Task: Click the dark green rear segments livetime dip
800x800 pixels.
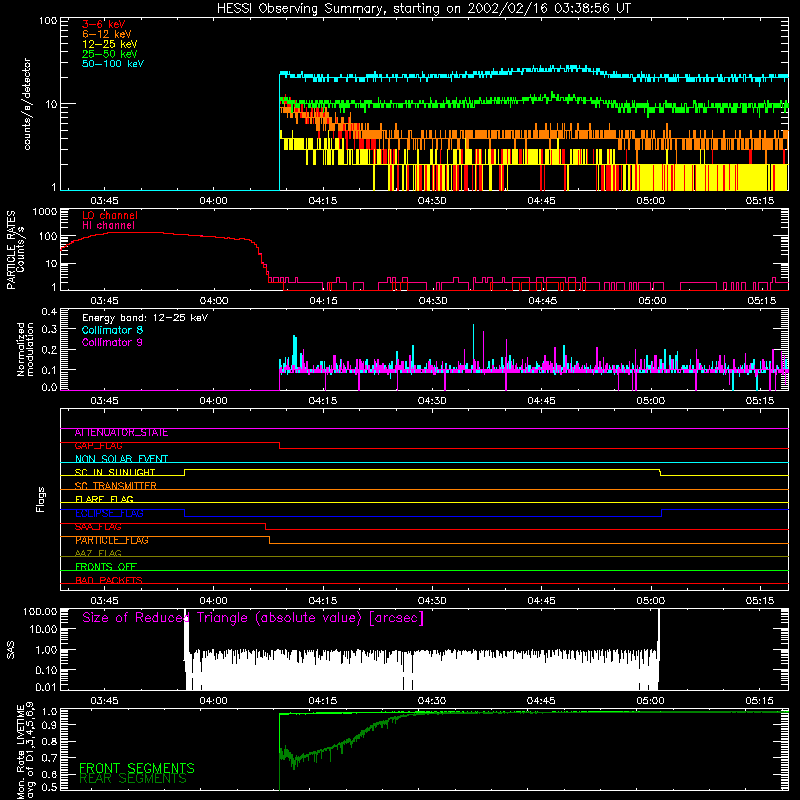Action: (x=293, y=760)
